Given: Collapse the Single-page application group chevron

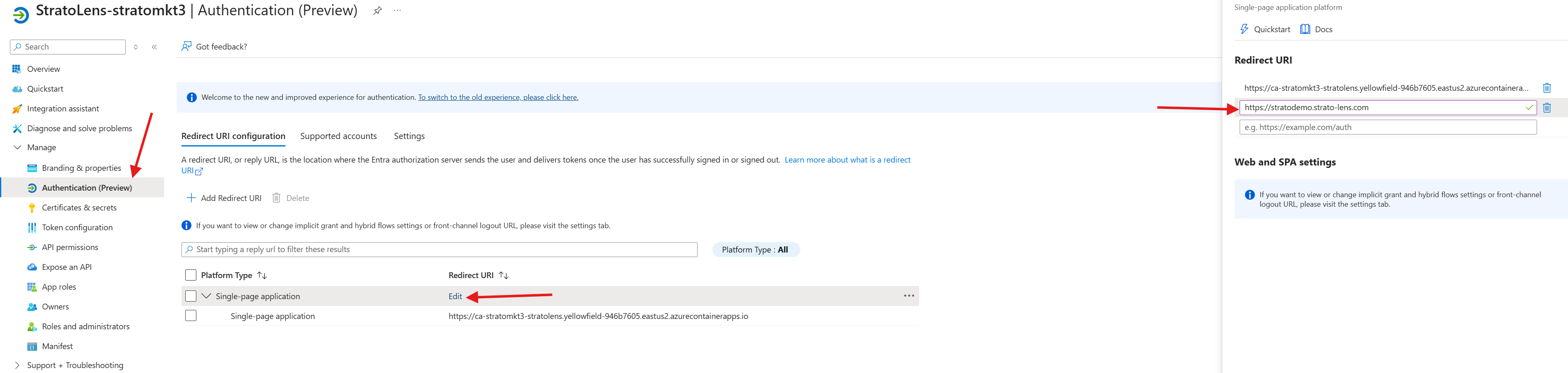Looking at the screenshot, I should coord(206,296).
